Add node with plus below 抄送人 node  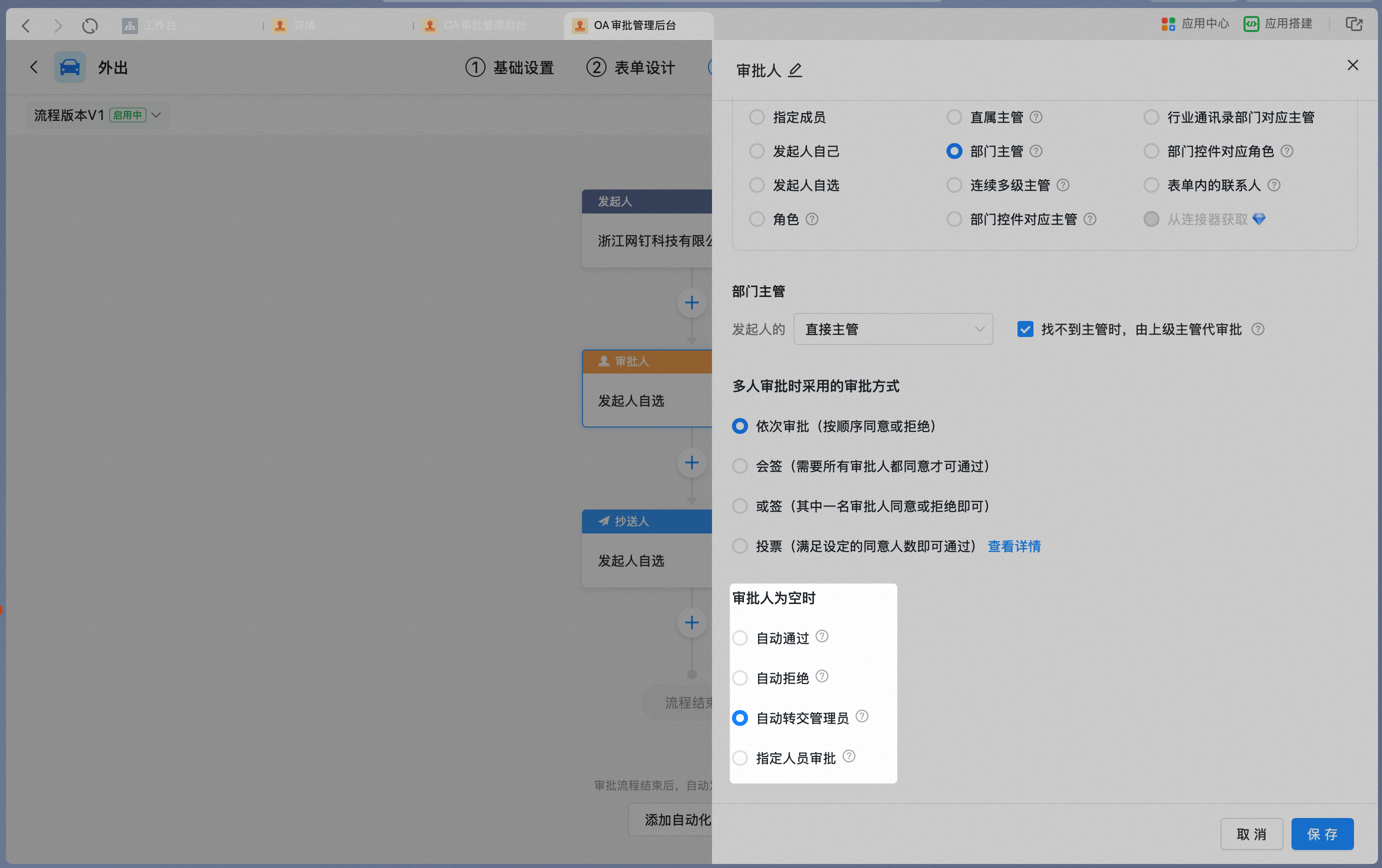(692, 622)
